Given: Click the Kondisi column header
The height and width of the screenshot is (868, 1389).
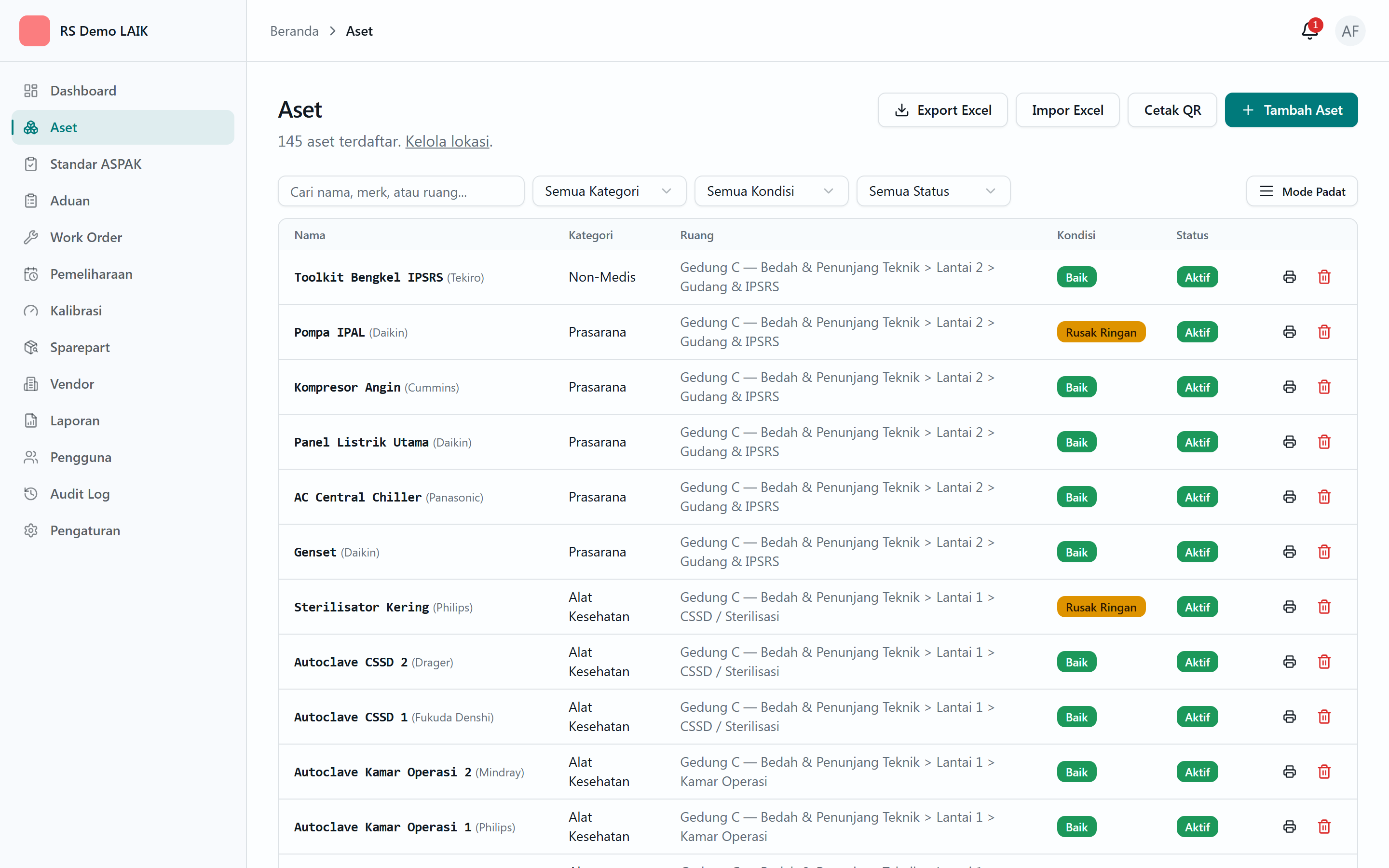Looking at the screenshot, I should point(1076,235).
